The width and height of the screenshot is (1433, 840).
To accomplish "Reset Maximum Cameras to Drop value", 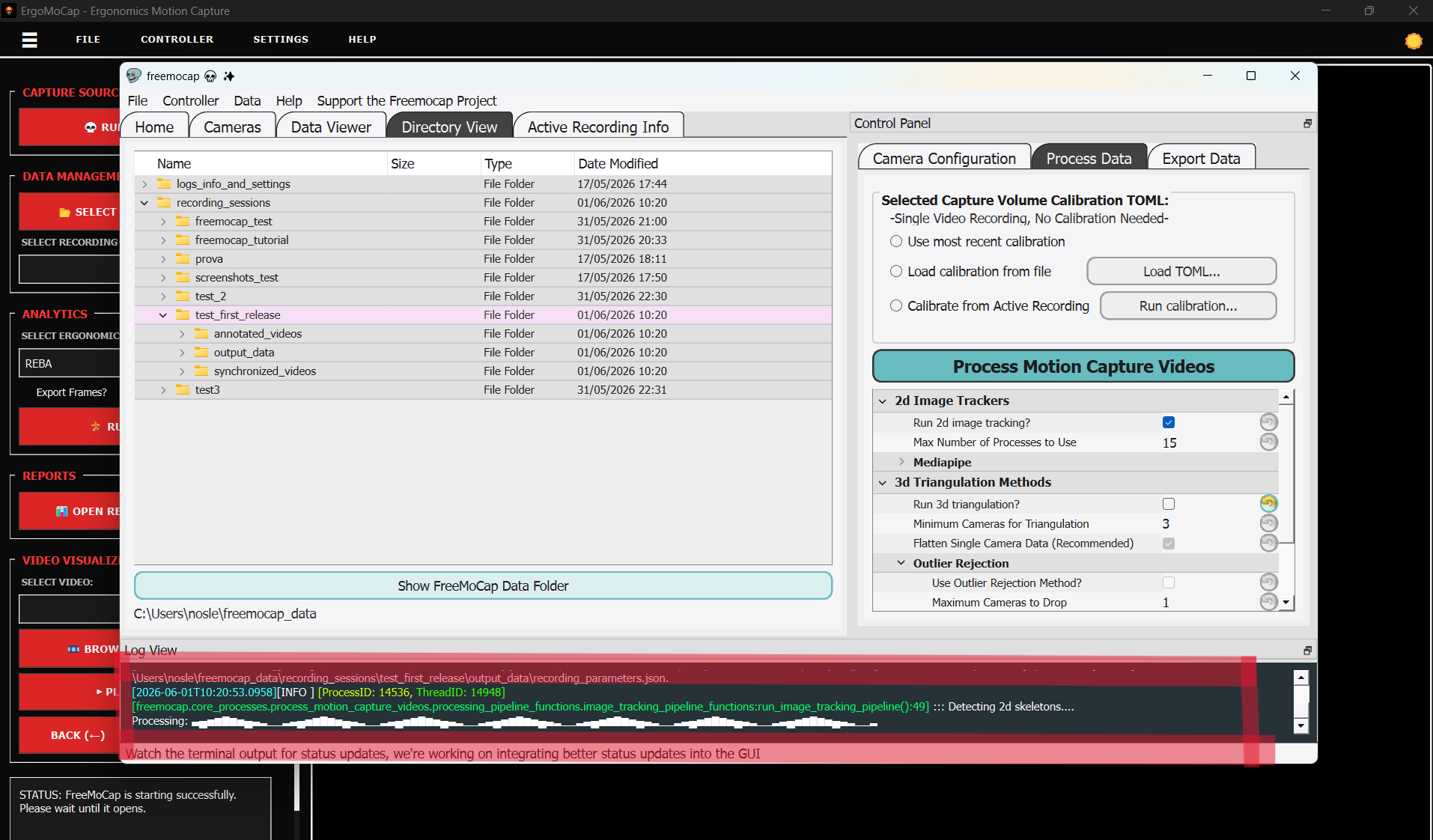I will 1268,602.
